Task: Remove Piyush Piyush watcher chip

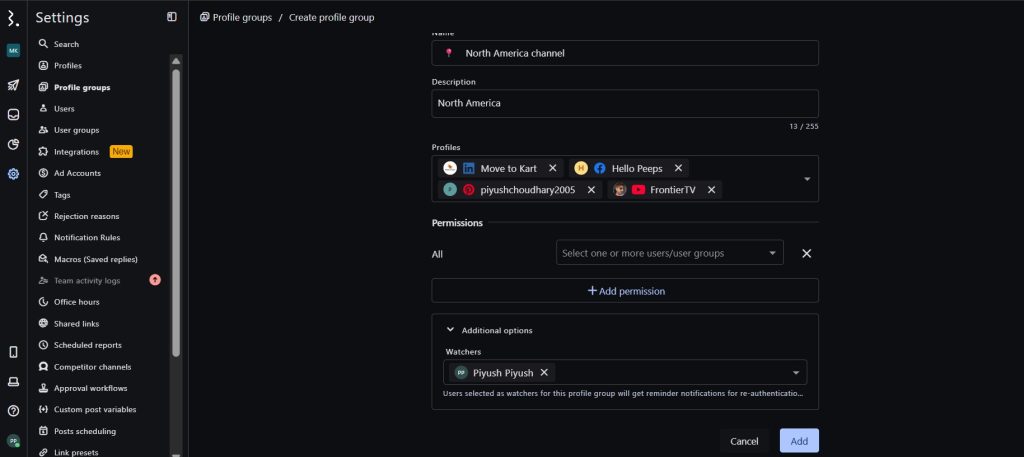Action: point(543,372)
